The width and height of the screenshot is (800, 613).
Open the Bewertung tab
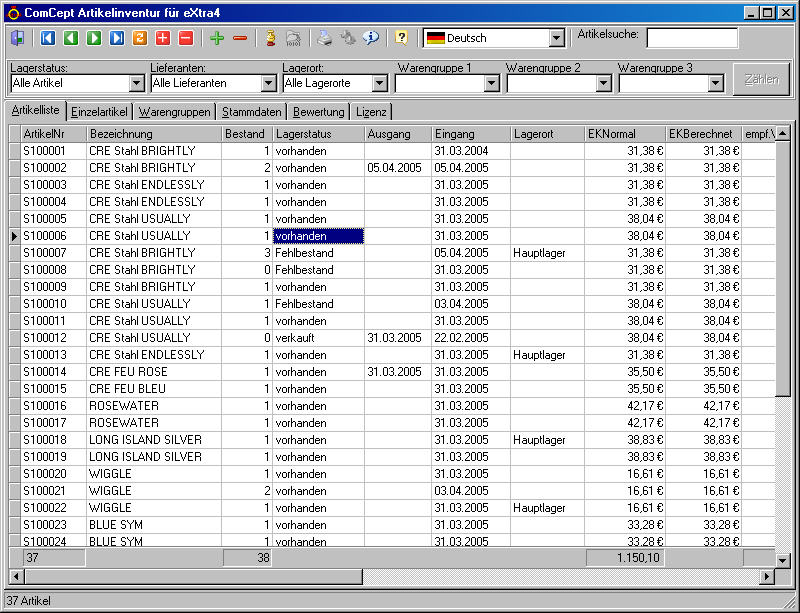point(318,112)
